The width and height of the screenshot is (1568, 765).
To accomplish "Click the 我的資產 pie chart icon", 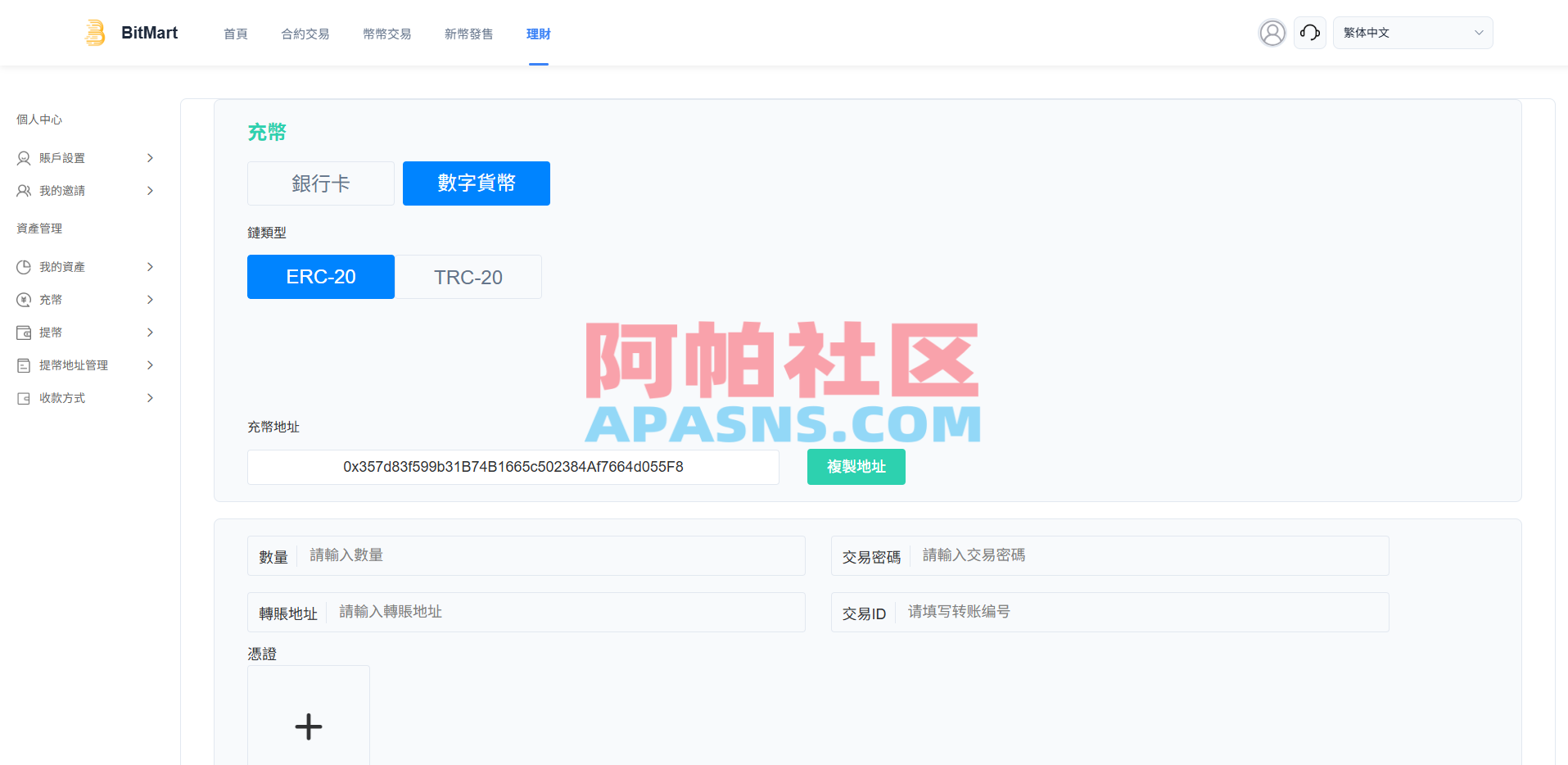I will (x=24, y=267).
